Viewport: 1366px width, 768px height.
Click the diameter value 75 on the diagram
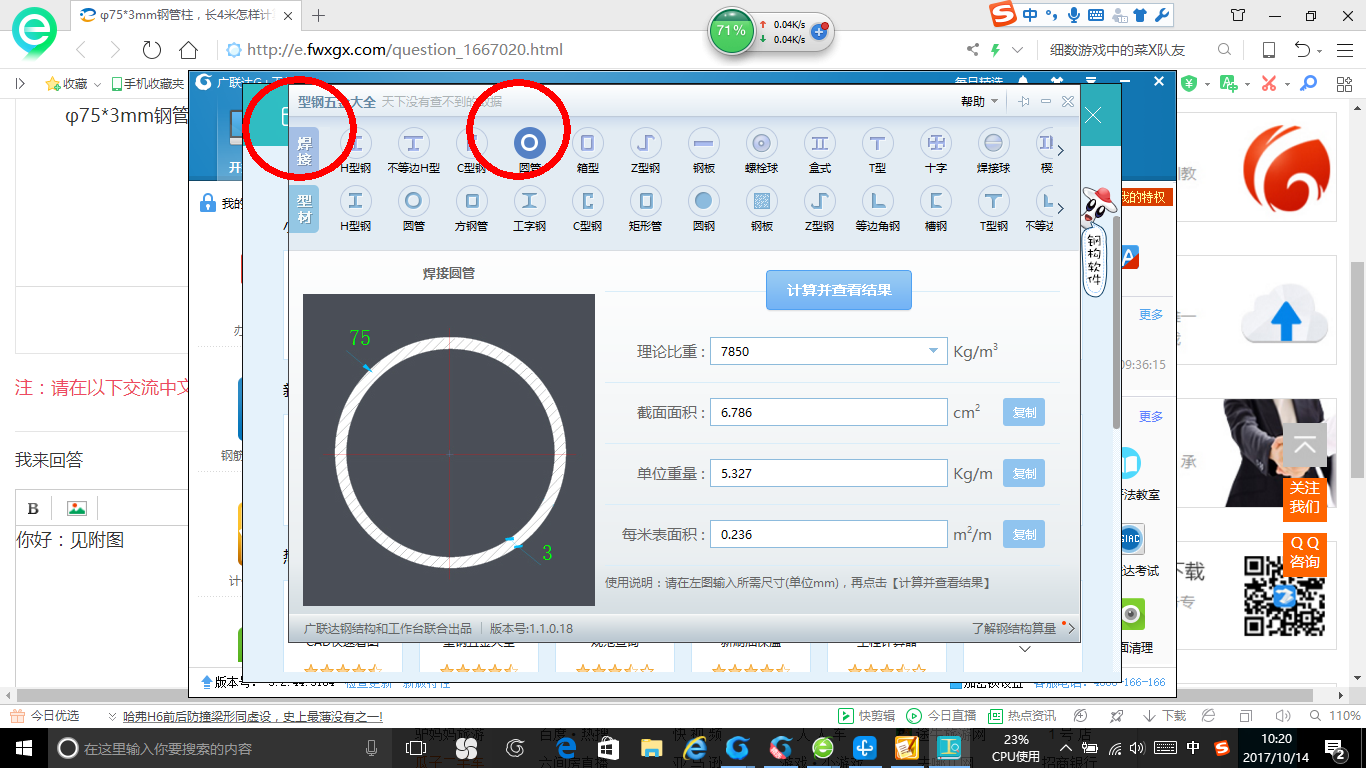[360, 338]
